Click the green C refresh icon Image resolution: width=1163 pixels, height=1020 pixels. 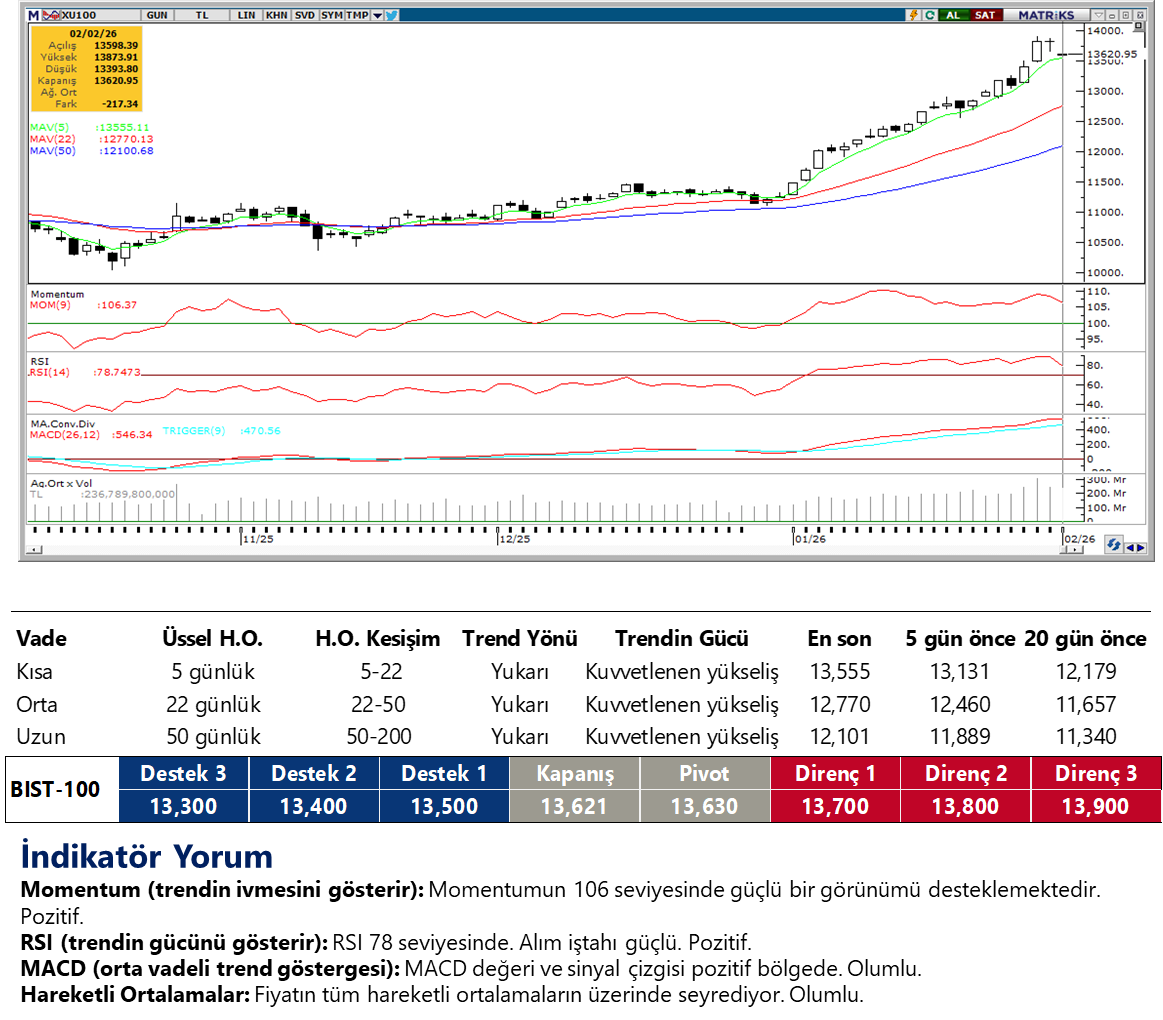[930, 15]
